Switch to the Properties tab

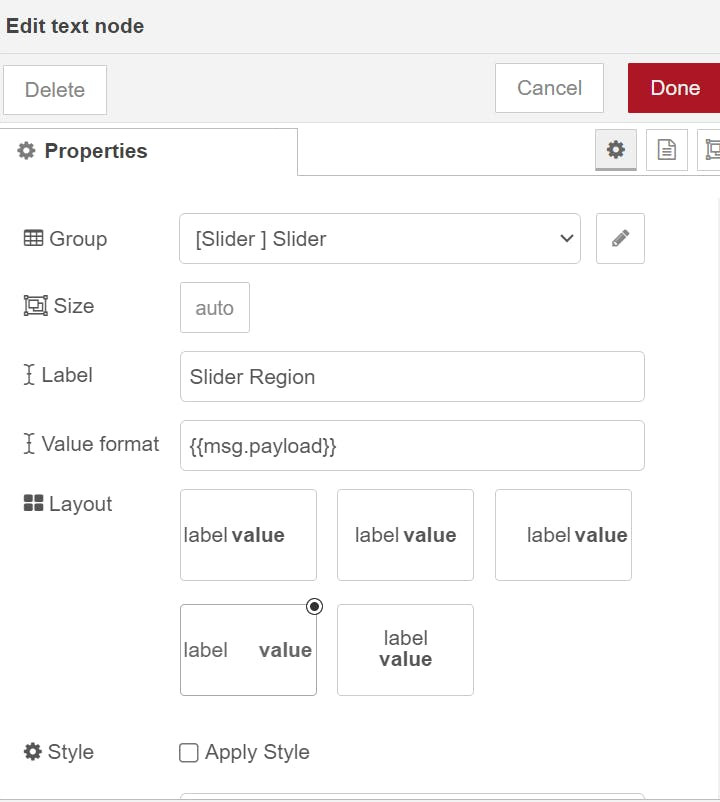[x=96, y=151]
